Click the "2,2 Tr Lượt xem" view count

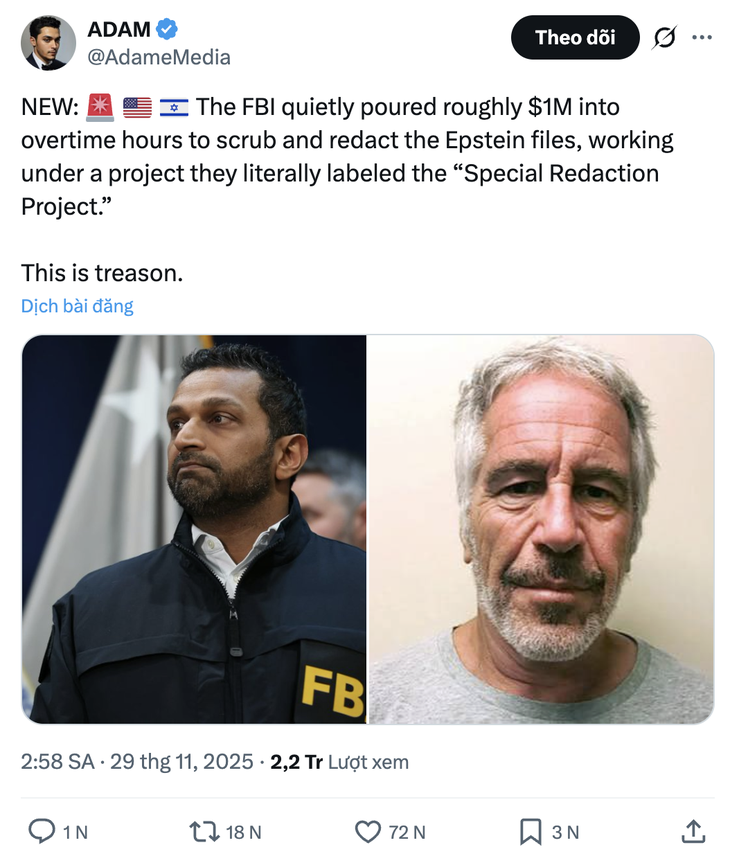point(339,762)
